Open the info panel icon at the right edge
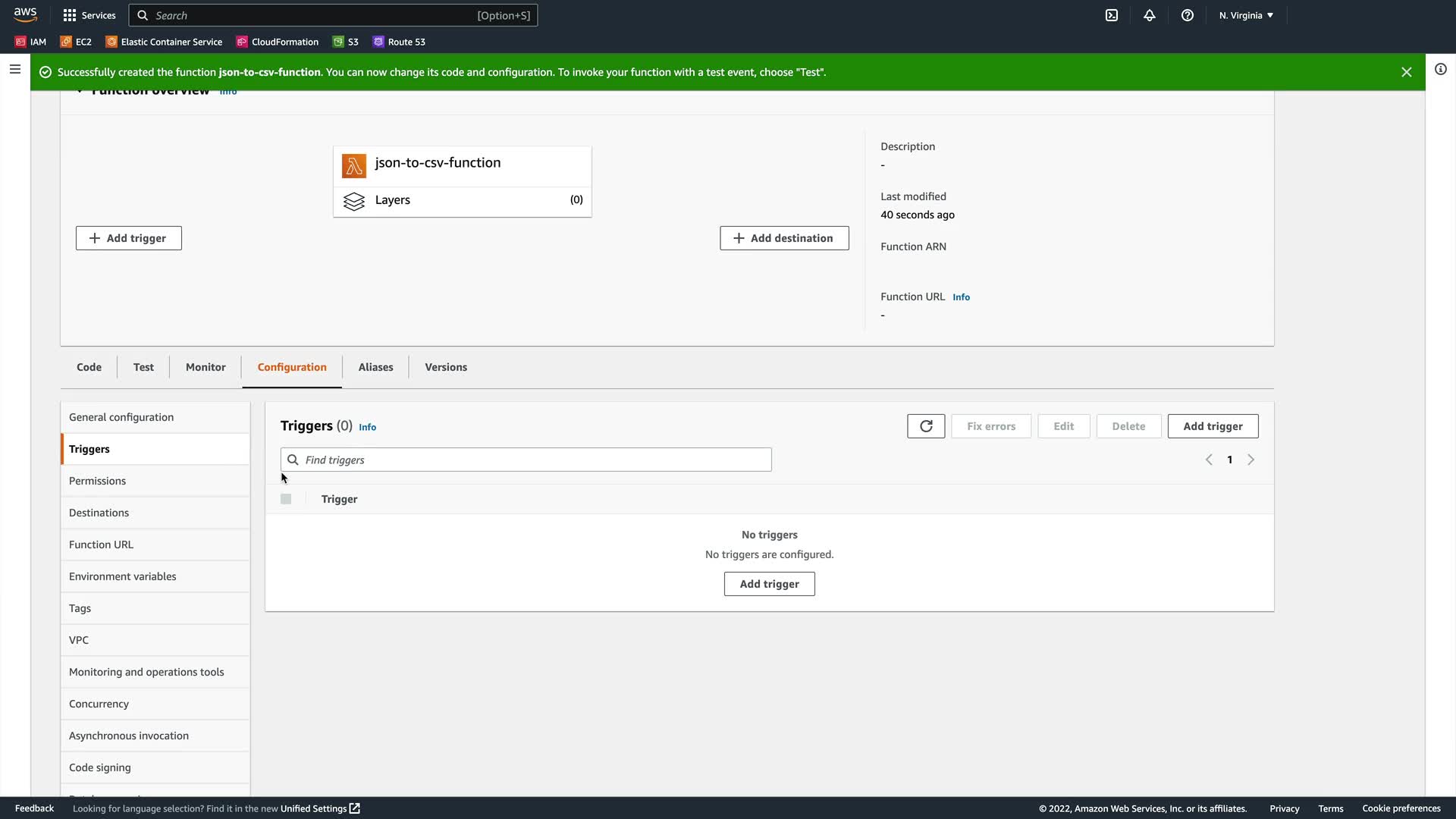The image size is (1456, 819). 1440,69
